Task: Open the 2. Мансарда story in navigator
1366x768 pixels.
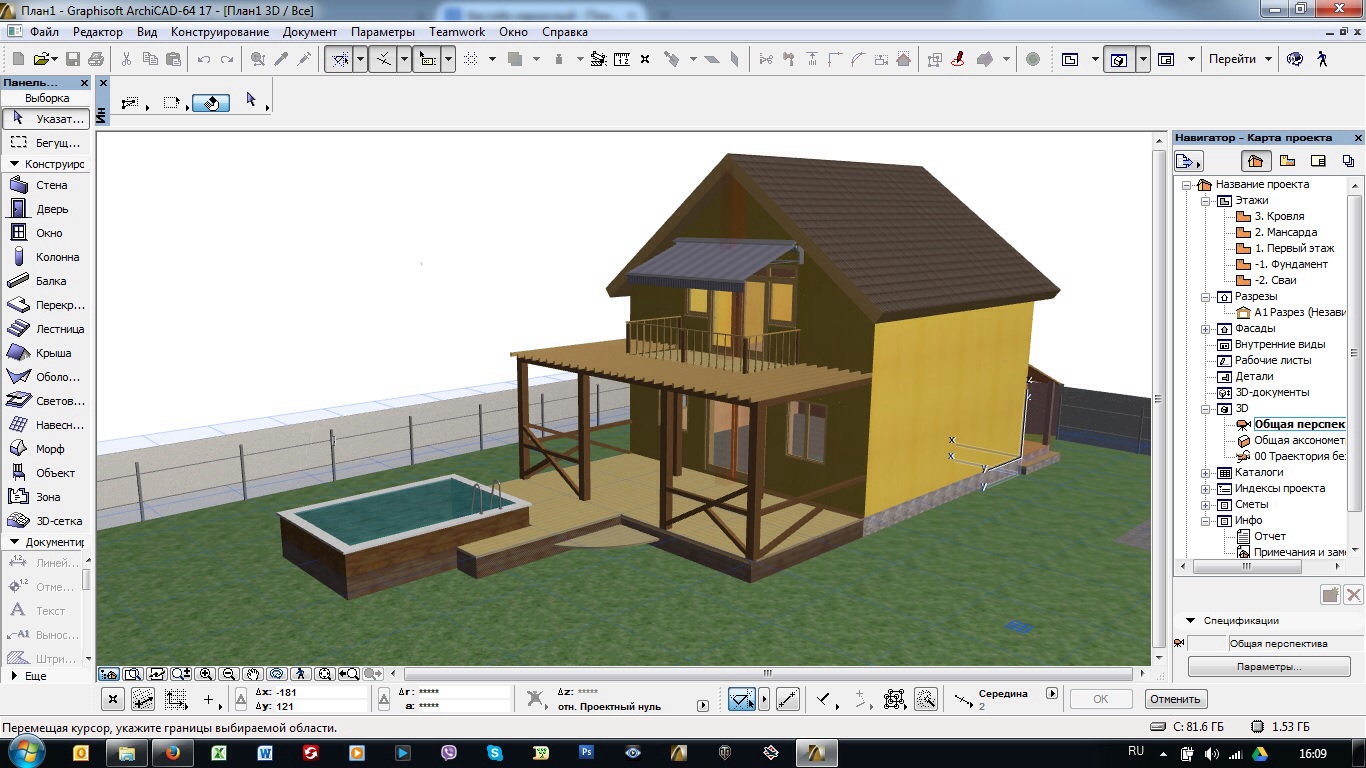Action: 1285,232
